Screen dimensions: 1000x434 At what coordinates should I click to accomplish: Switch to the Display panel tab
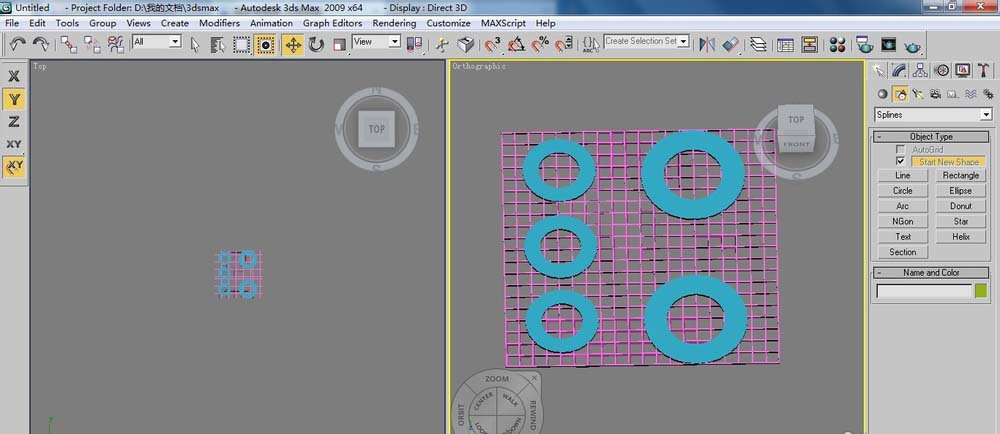(962, 70)
